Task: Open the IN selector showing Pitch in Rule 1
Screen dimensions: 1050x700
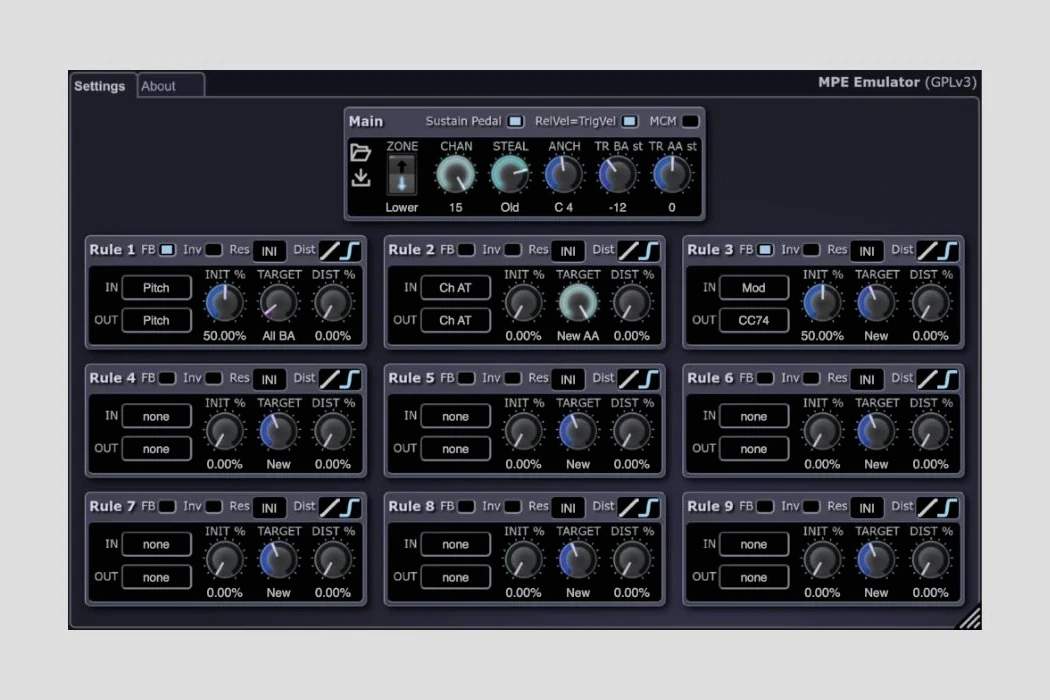Action: coord(155,287)
